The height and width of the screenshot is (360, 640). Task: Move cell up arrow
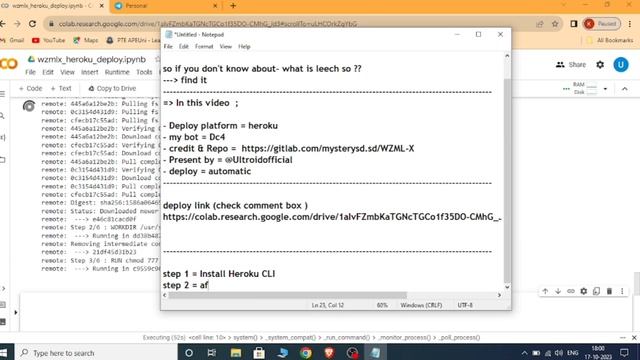[x=545, y=291]
